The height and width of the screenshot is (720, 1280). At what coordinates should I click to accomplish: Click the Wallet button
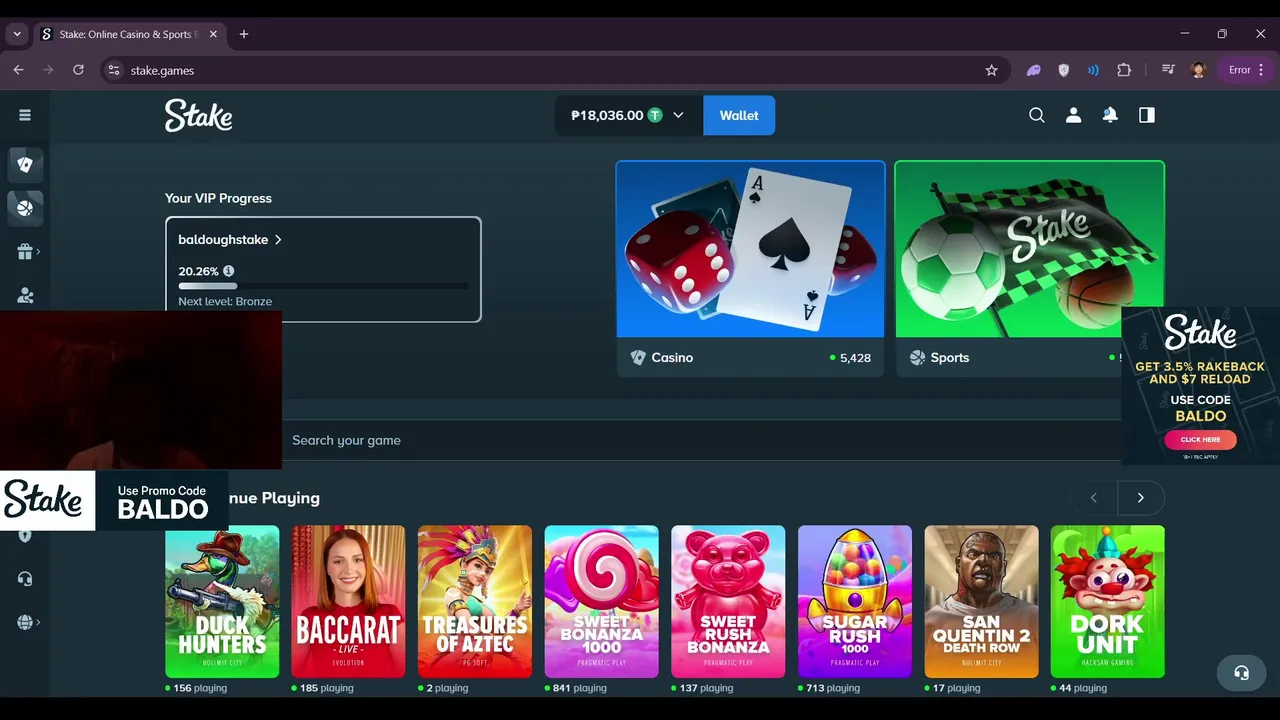[739, 115]
